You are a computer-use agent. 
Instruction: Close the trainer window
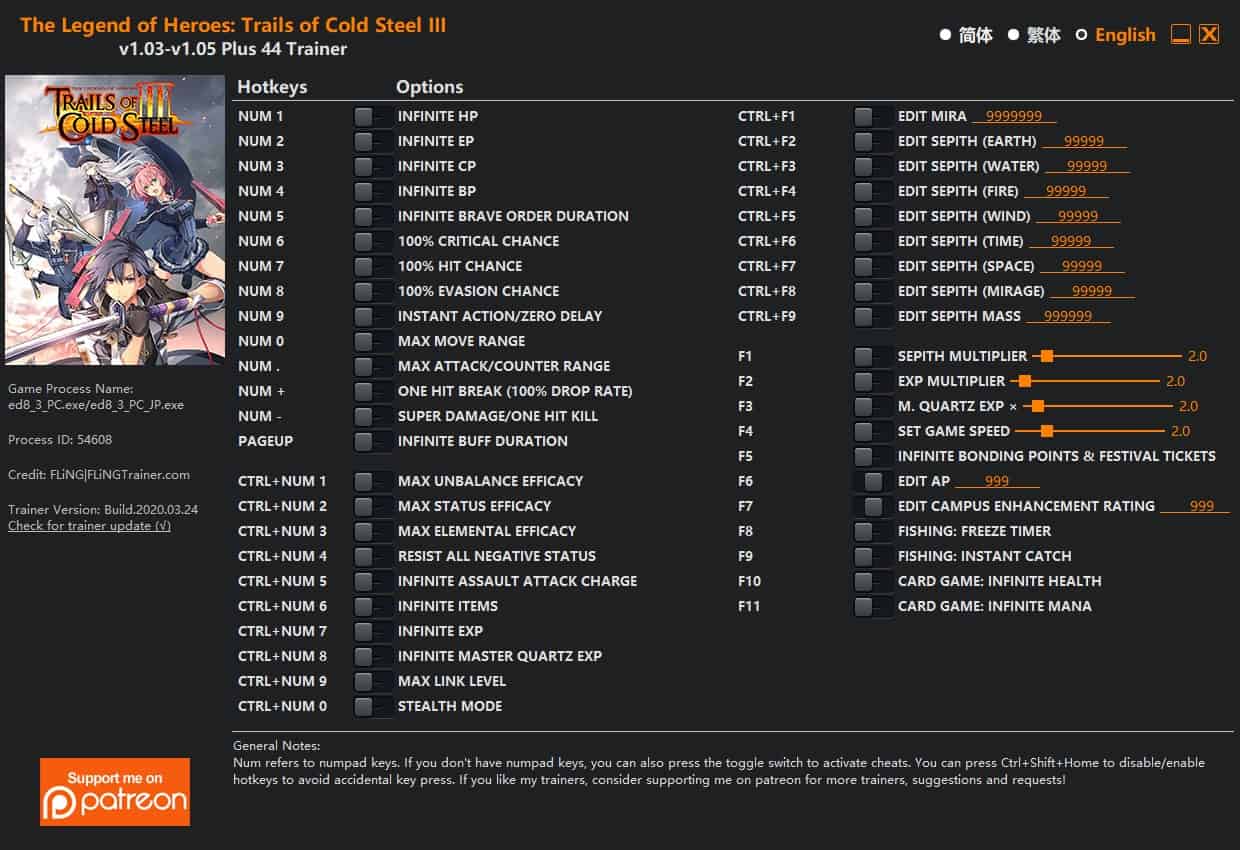click(1209, 35)
